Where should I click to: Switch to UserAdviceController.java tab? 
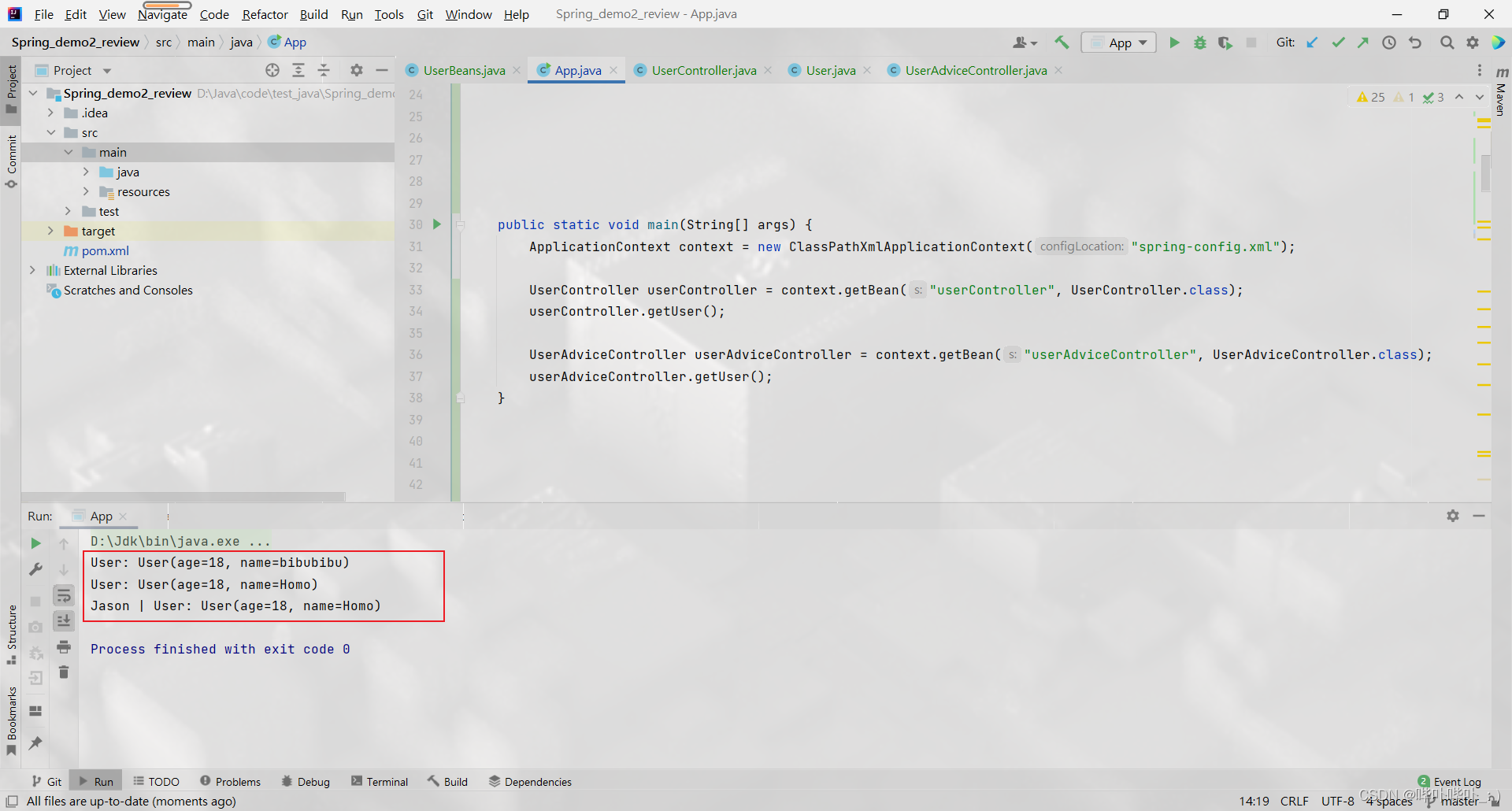coord(976,70)
